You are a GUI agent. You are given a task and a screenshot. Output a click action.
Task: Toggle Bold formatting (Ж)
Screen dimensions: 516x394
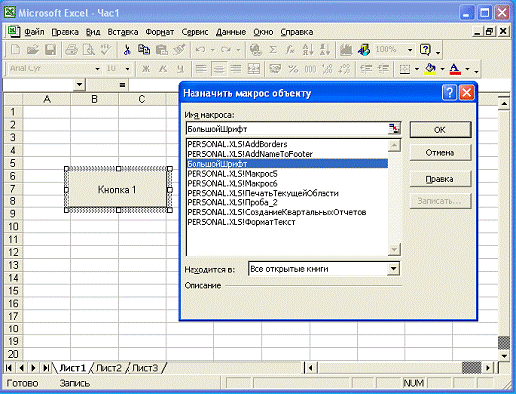click(x=146, y=69)
